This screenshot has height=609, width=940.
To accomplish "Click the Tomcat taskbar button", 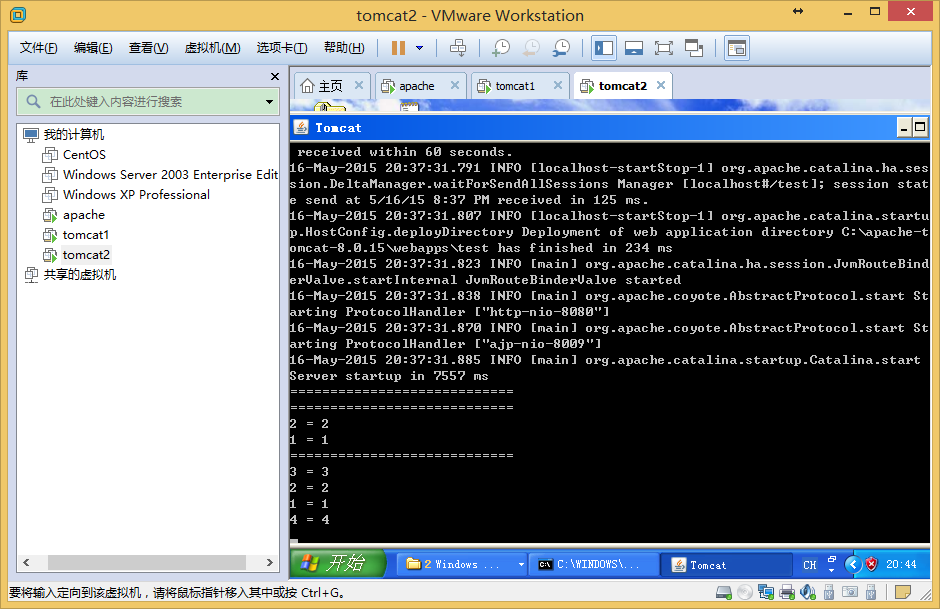I will 725,565.
